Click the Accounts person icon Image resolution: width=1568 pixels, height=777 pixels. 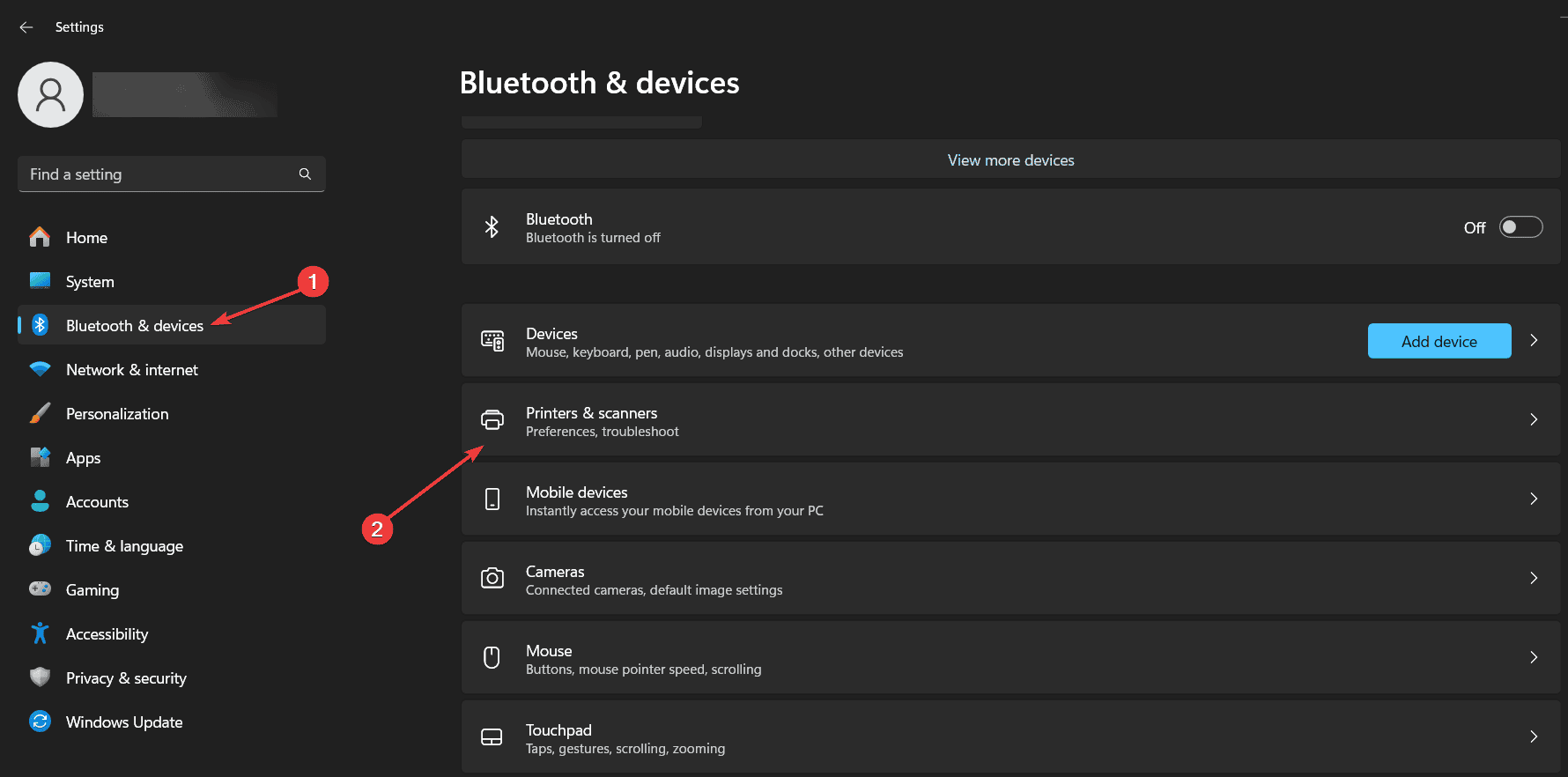40,501
